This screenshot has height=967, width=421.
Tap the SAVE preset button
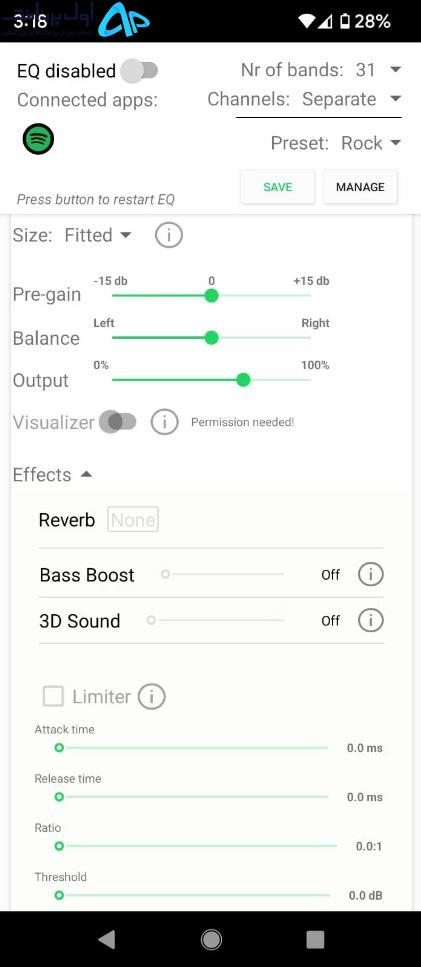277,187
